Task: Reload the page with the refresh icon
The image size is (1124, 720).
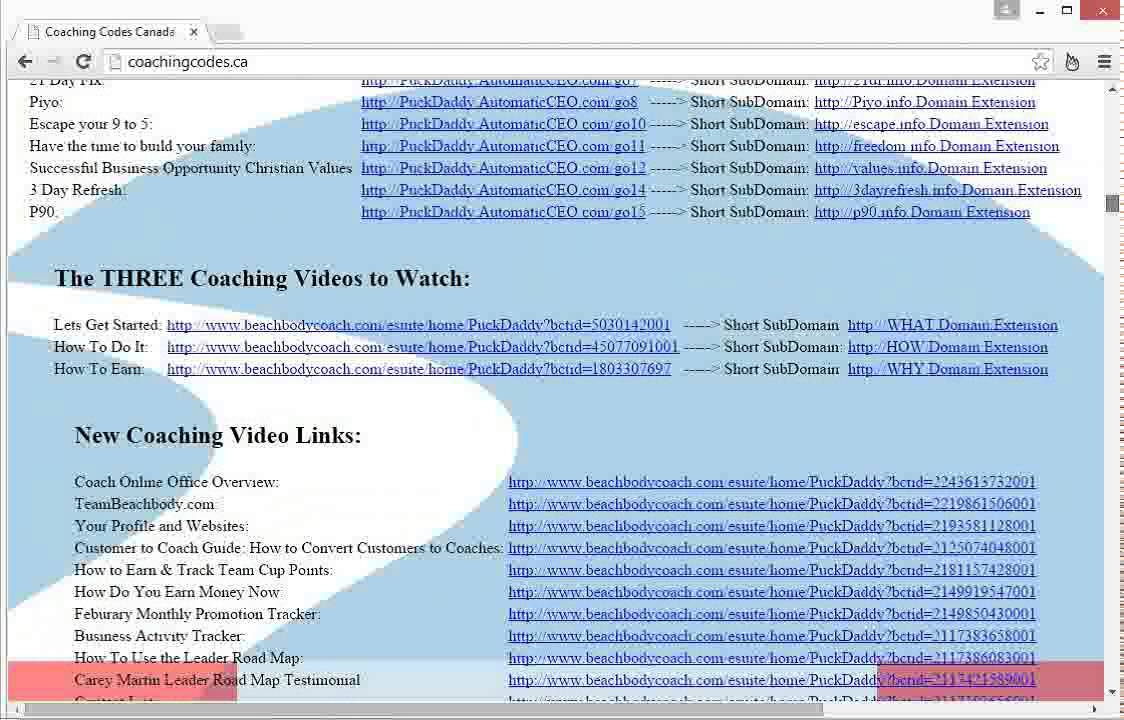Action: [83, 62]
